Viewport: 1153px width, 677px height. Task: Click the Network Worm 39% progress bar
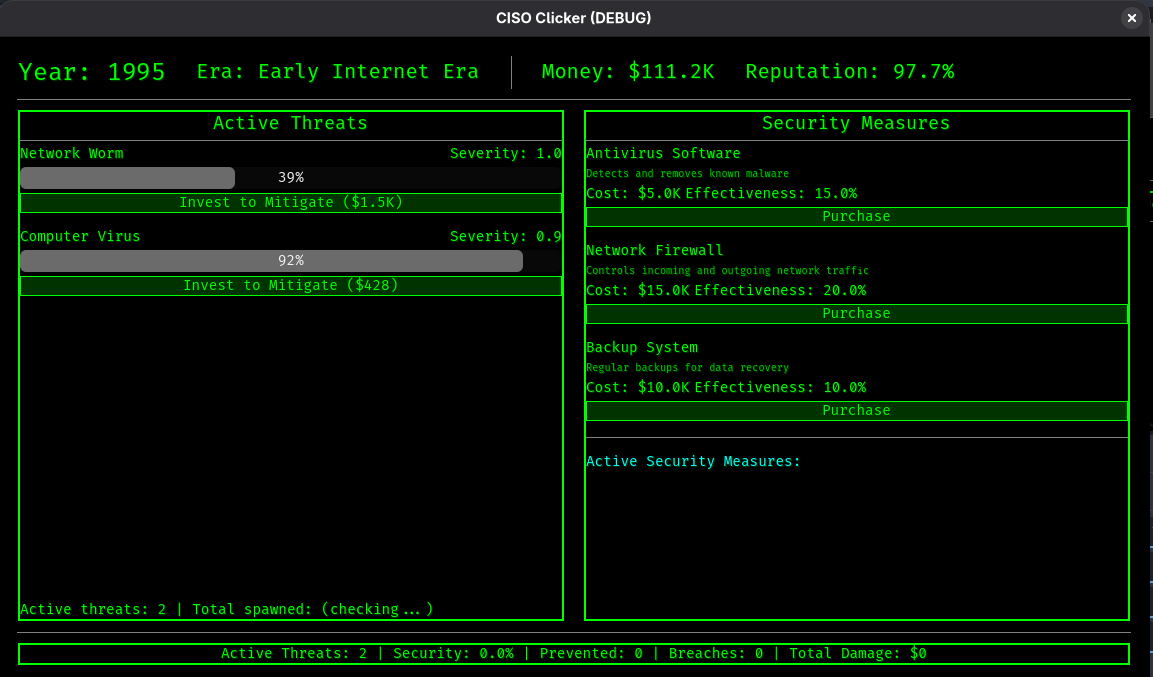290,178
